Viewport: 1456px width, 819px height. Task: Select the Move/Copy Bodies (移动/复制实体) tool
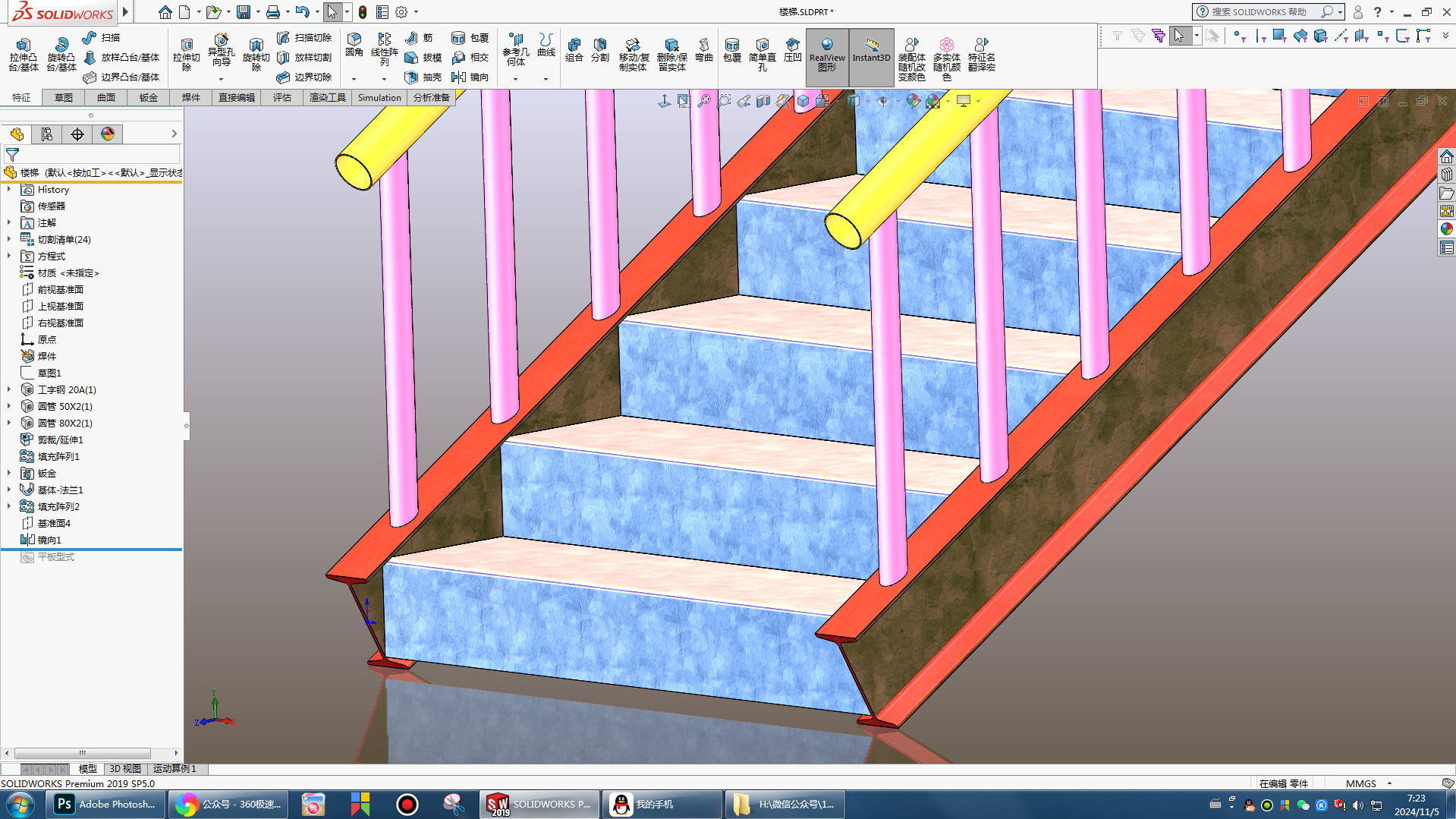[x=633, y=55]
